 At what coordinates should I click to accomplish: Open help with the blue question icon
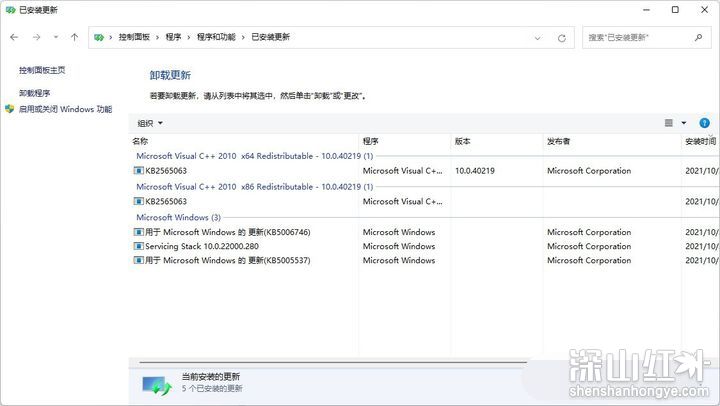[704, 123]
